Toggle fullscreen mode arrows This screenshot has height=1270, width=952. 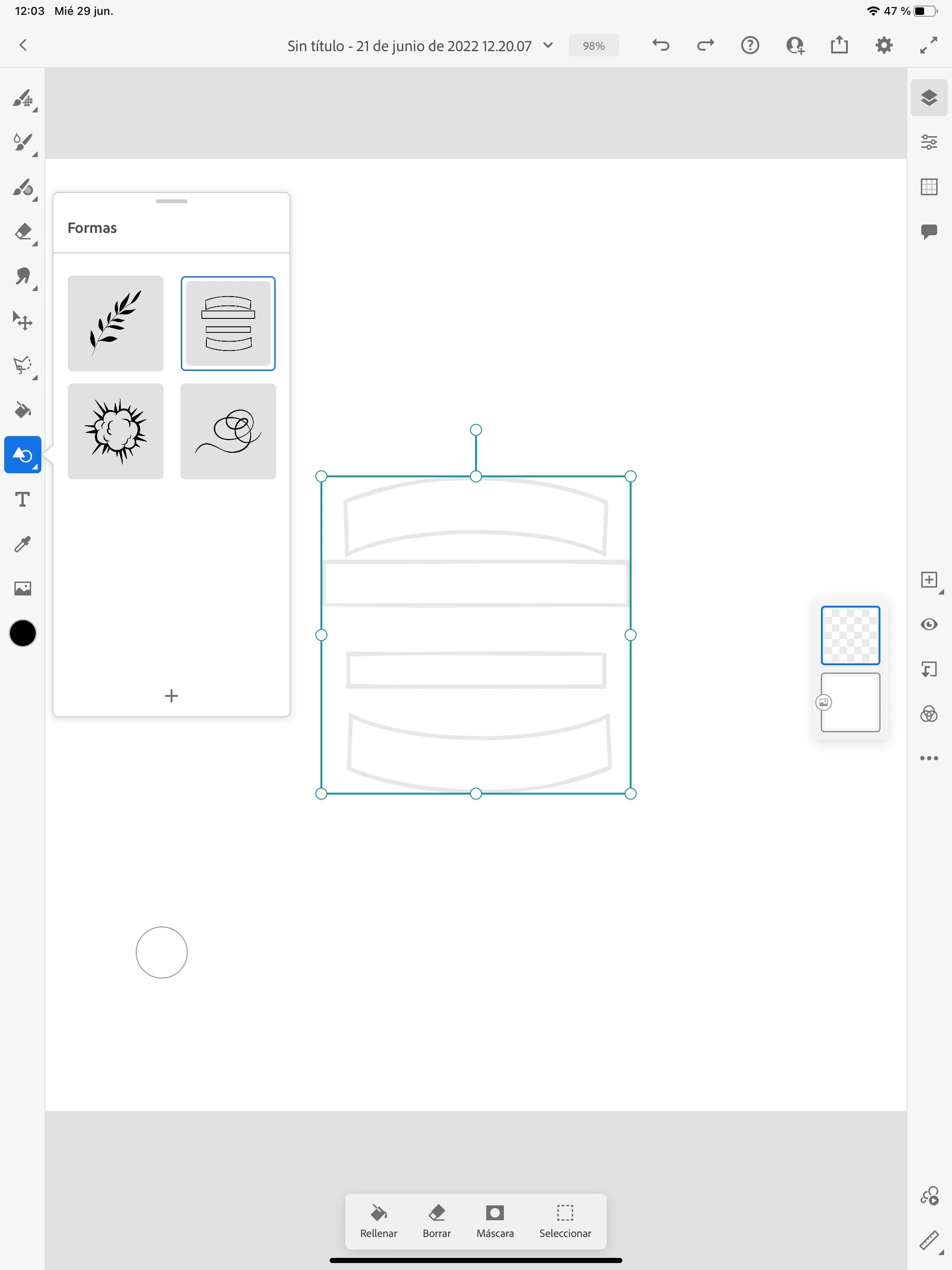928,46
